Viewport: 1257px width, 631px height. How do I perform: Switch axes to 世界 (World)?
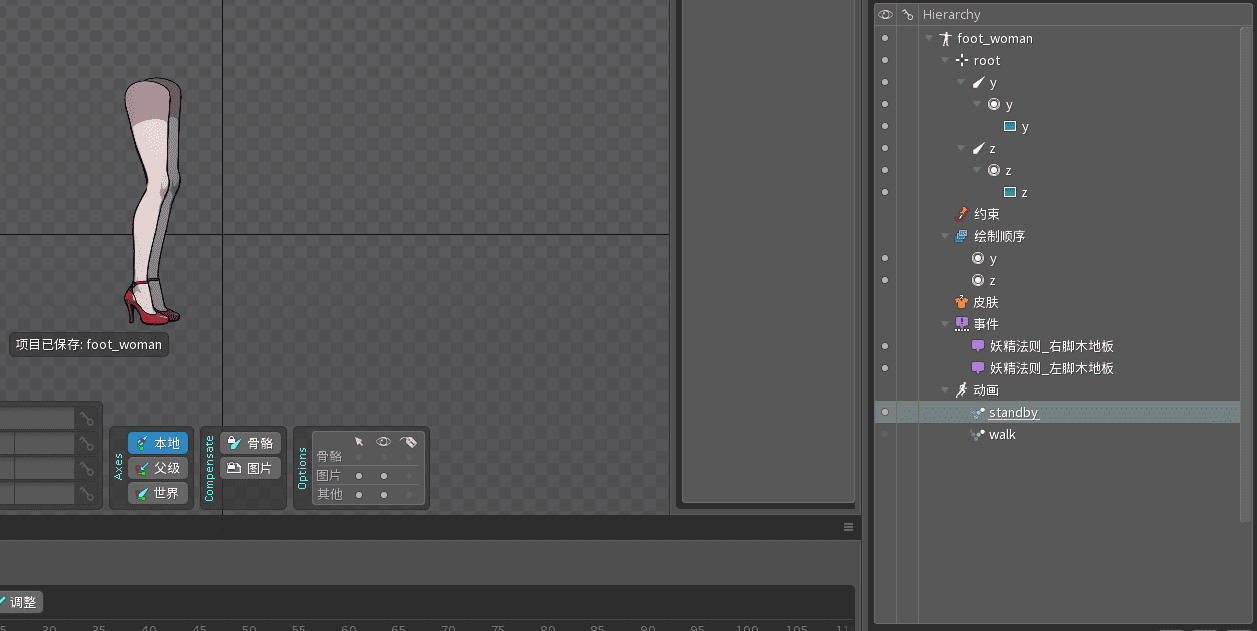click(158, 493)
